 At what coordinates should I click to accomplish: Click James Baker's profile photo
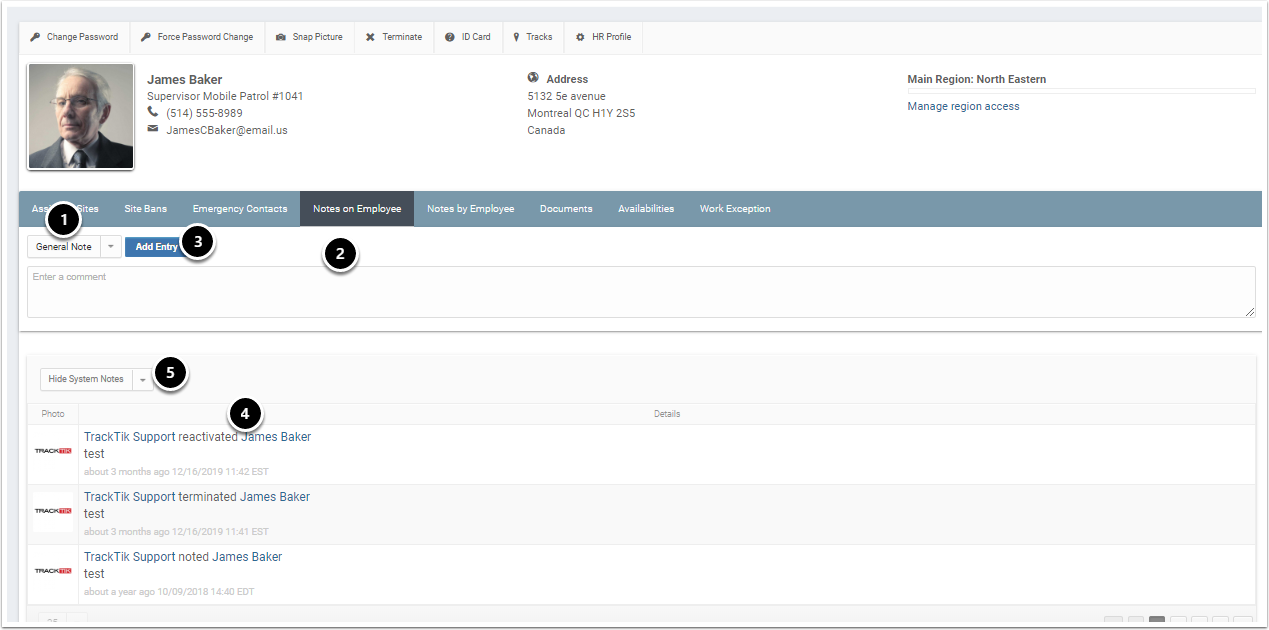[x=81, y=117]
